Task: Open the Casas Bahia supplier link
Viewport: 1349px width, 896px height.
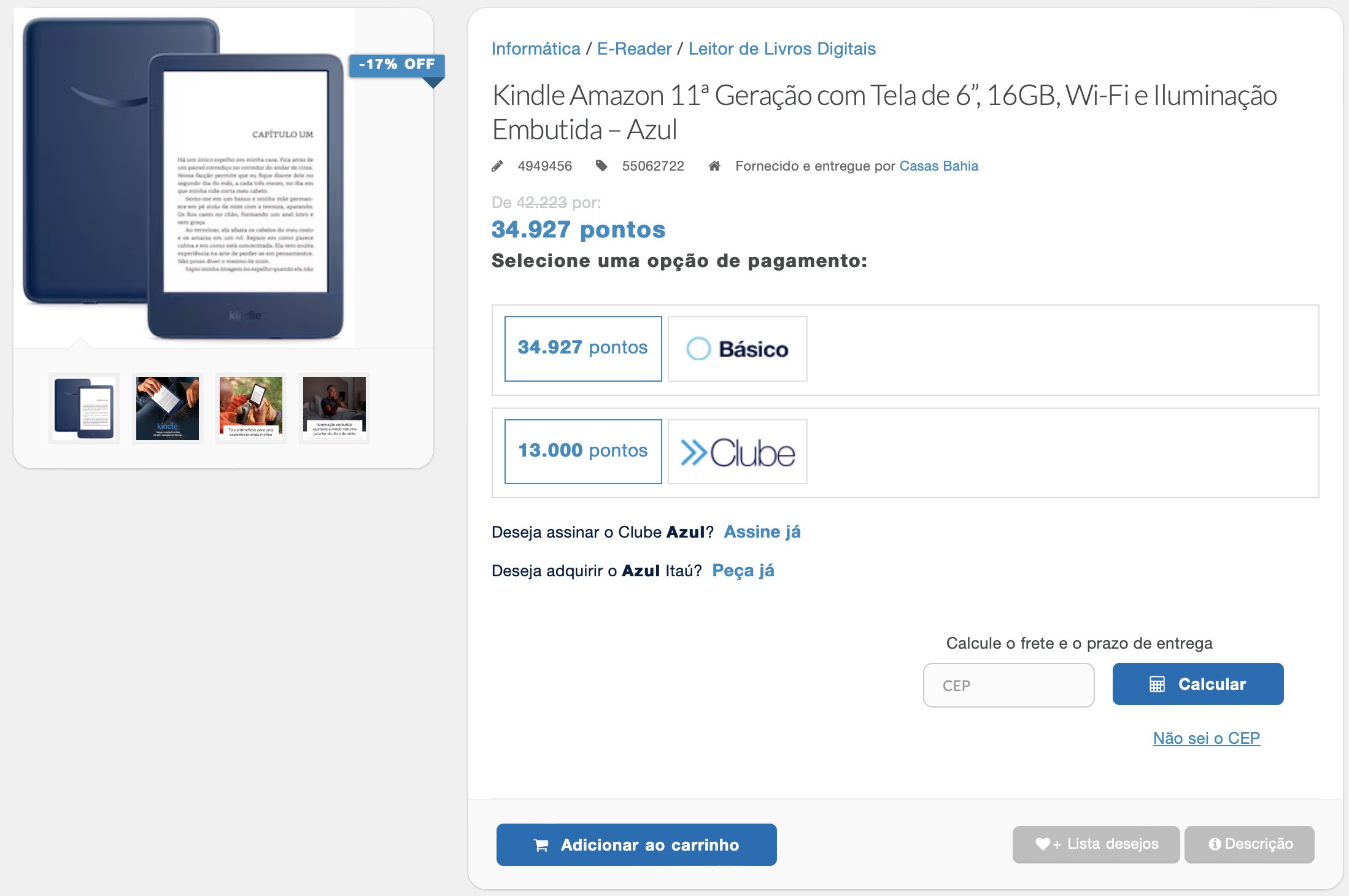Action: (x=938, y=166)
